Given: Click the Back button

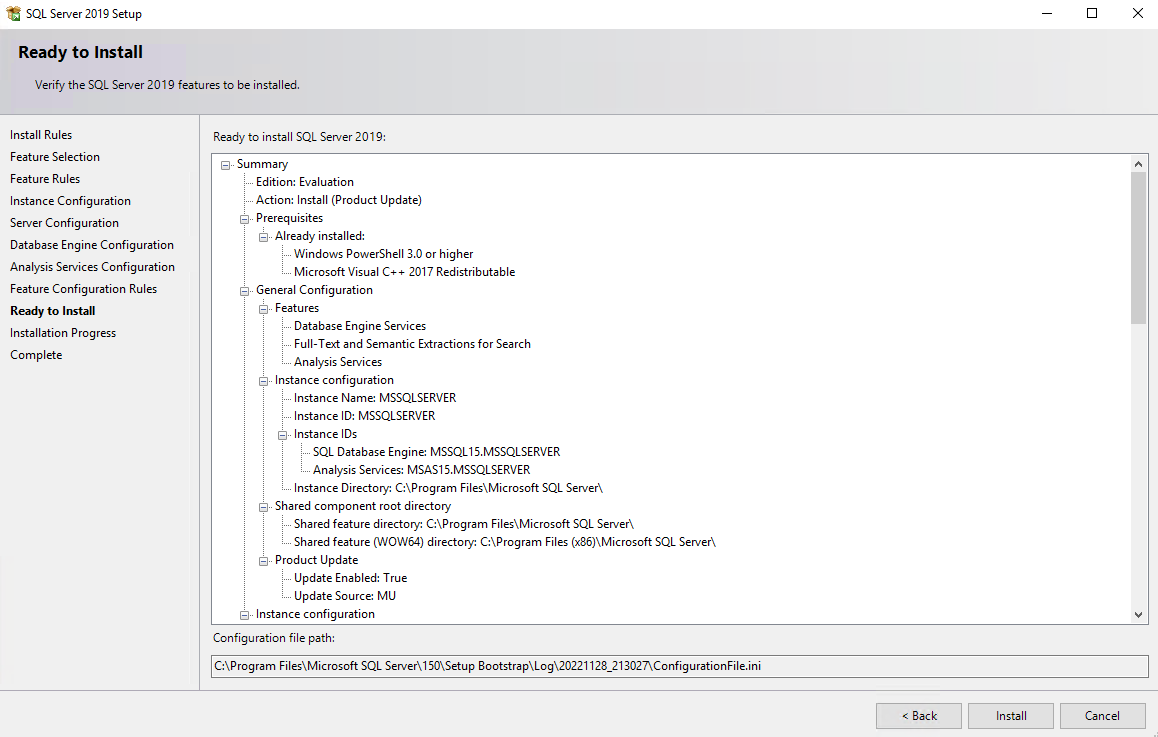Looking at the screenshot, I should pyautogui.click(x=919, y=716).
